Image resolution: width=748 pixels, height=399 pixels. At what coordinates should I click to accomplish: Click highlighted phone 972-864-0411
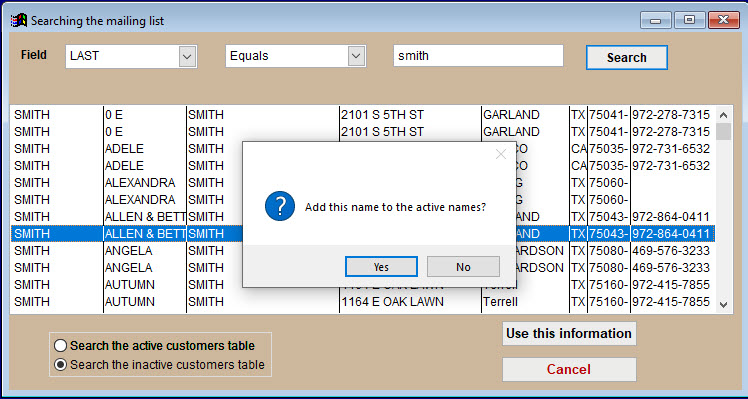[671, 234]
